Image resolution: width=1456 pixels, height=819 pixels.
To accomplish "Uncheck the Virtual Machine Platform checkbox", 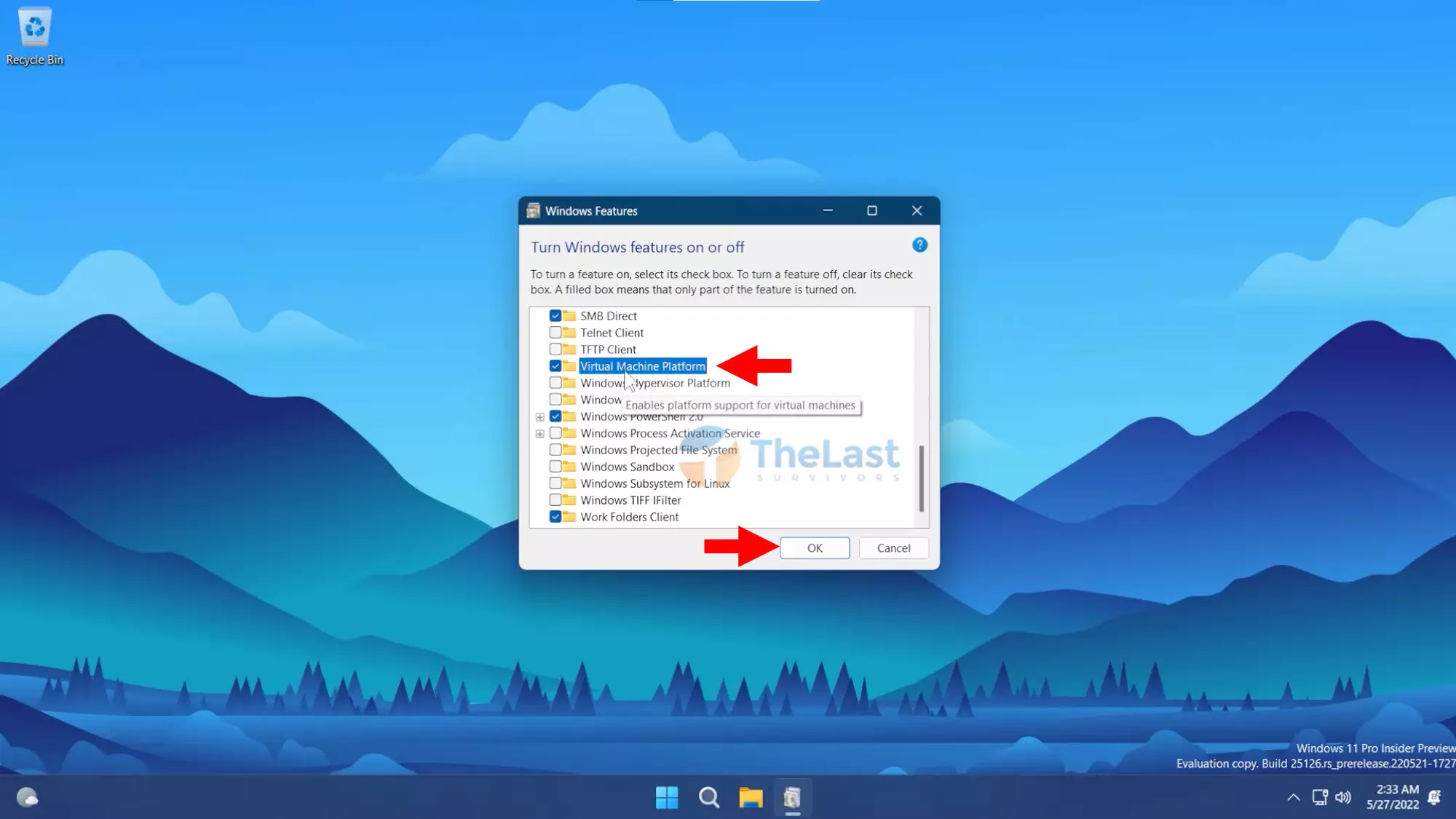I will tap(555, 366).
